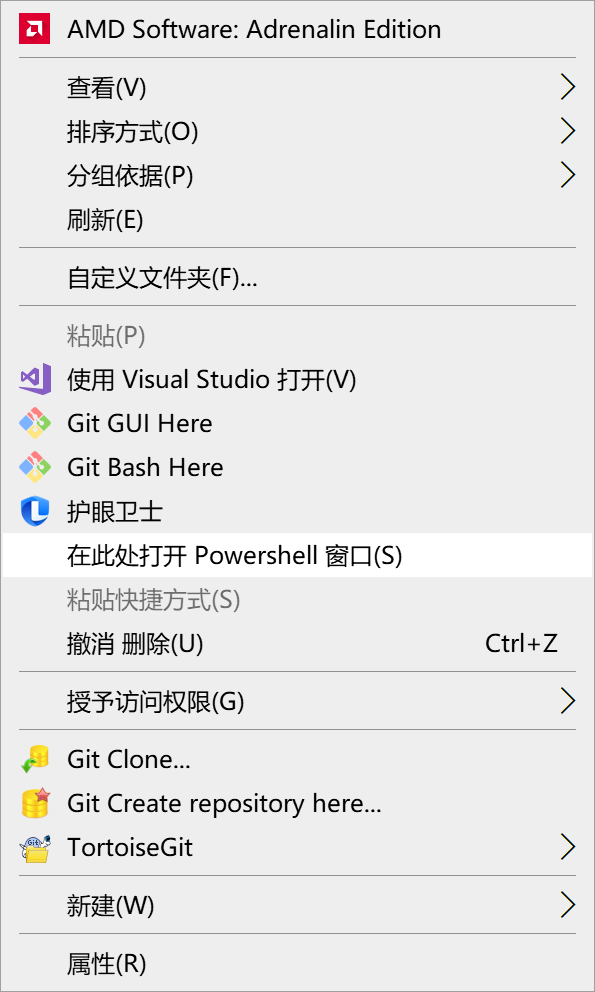Click the 护眼卫士 blue shield icon

35,511
